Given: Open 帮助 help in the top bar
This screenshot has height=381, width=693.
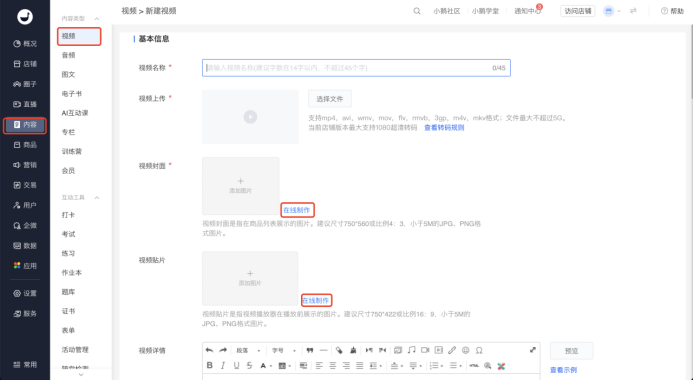Looking at the screenshot, I should (672, 11).
